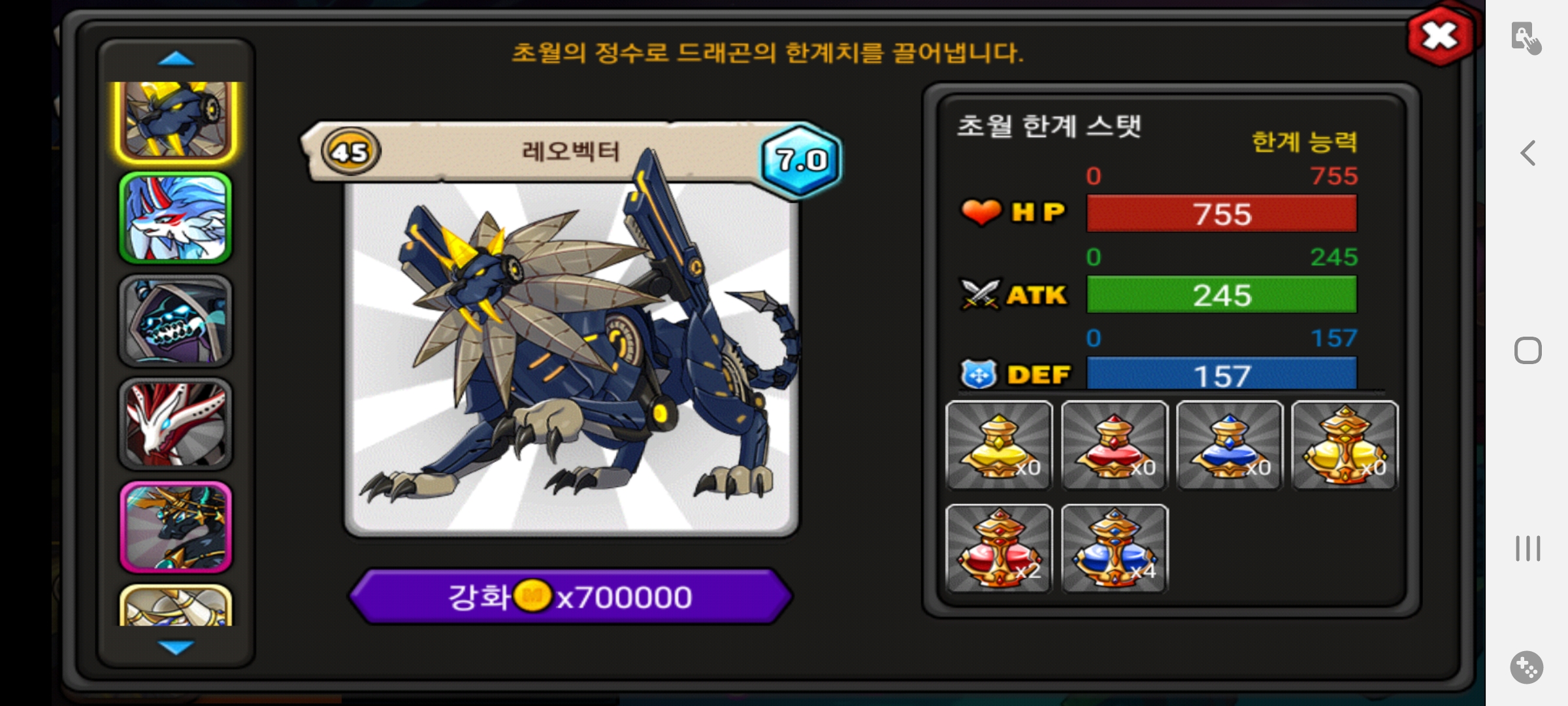Pick the hooded skeletal dragon portrait
Viewport: 1568px width, 706px height.
click(x=176, y=321)
